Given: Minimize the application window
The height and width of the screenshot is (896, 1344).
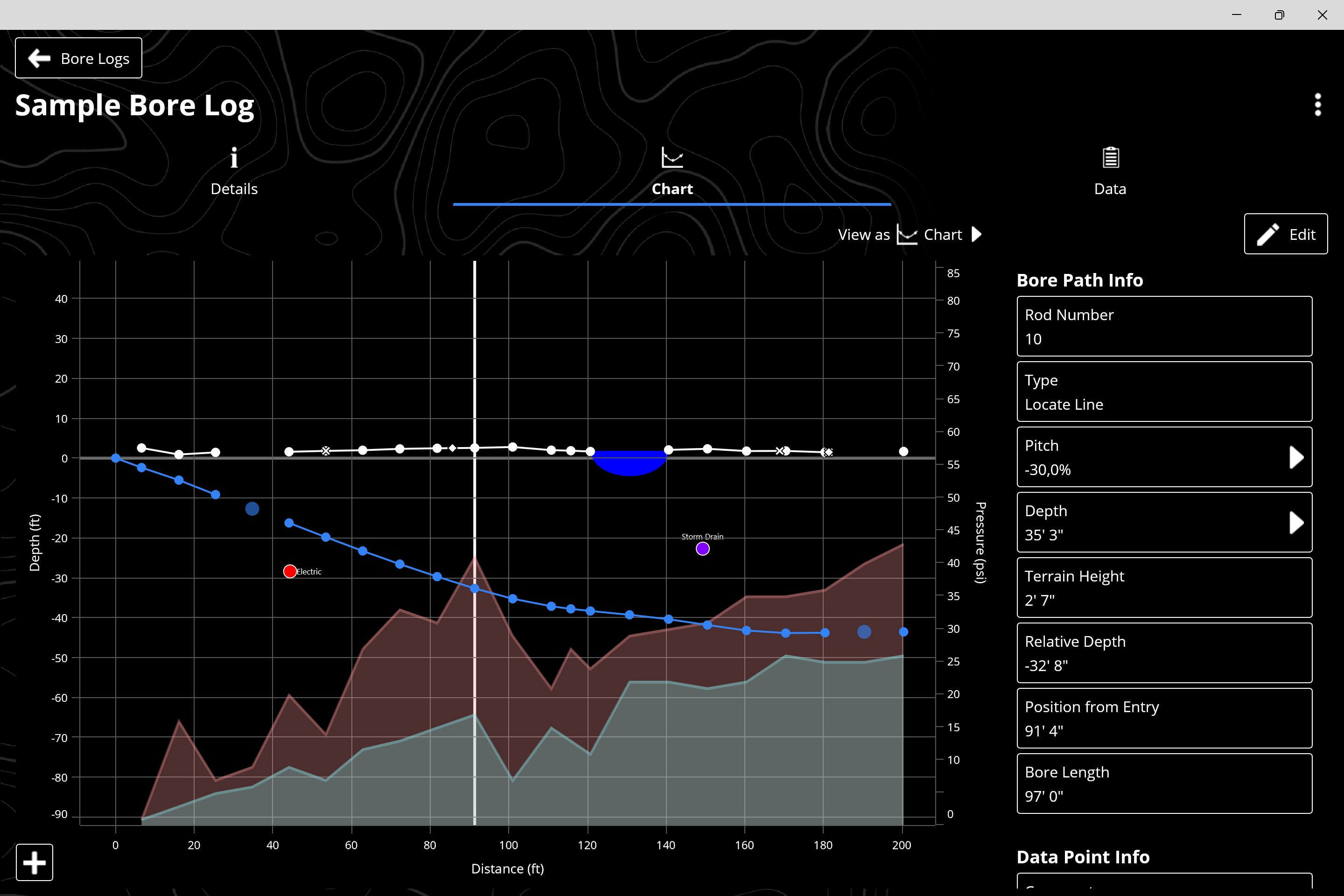Looking at the screenshot, I should pyautogui.click(x=1237, y=15).
